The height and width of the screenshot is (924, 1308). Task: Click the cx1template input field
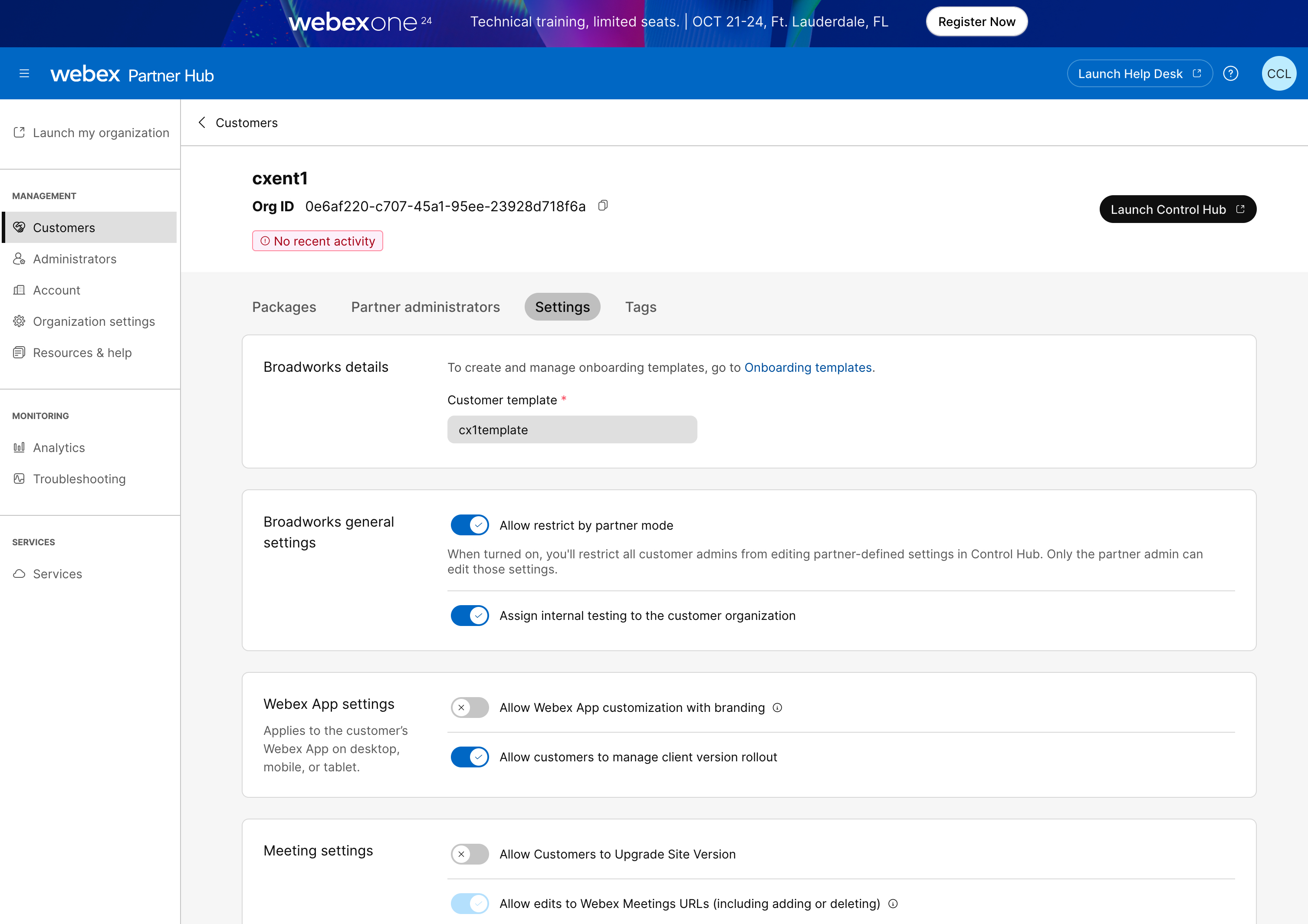(572, 429)
